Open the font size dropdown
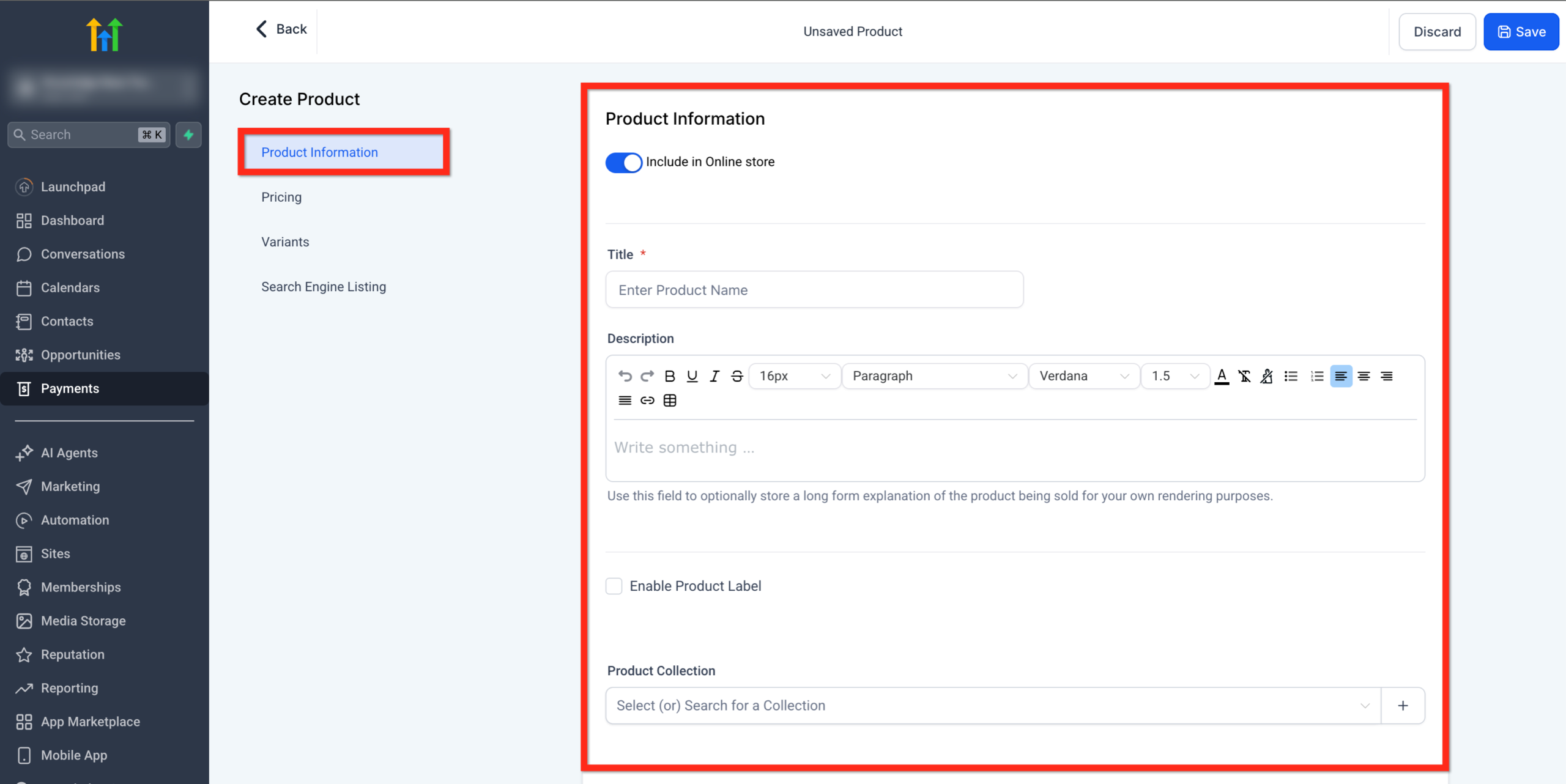Image resolution: width=1566 pixels, height=784 pixels. click(x=794, y=375)
